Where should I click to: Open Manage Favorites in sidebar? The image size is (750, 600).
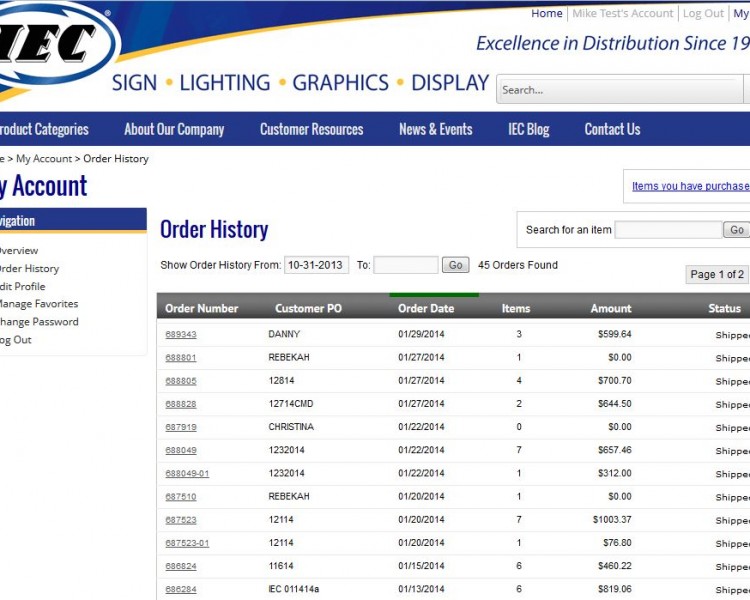pos(38,304)
